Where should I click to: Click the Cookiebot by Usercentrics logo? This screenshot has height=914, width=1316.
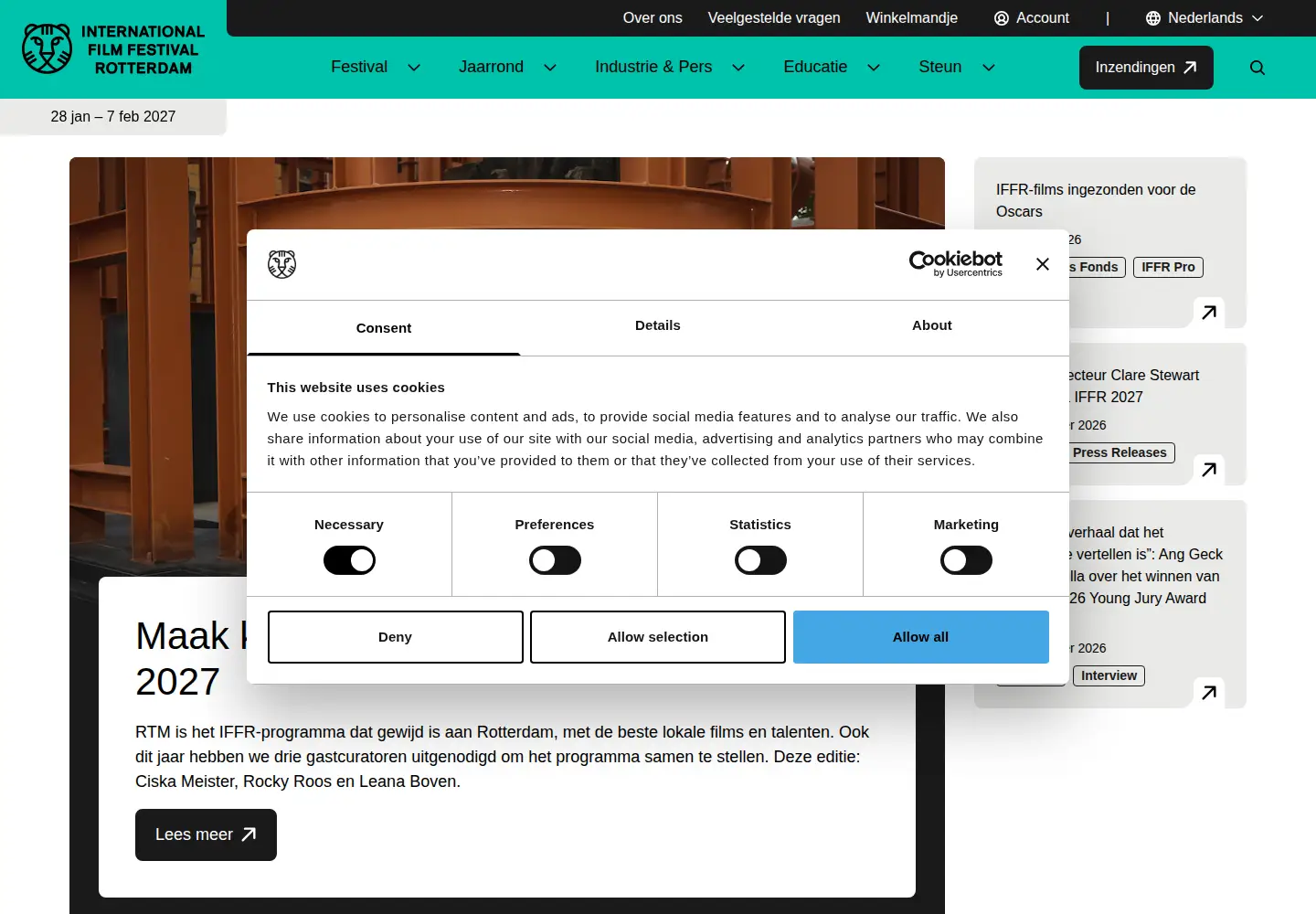(x=956, y=263)
